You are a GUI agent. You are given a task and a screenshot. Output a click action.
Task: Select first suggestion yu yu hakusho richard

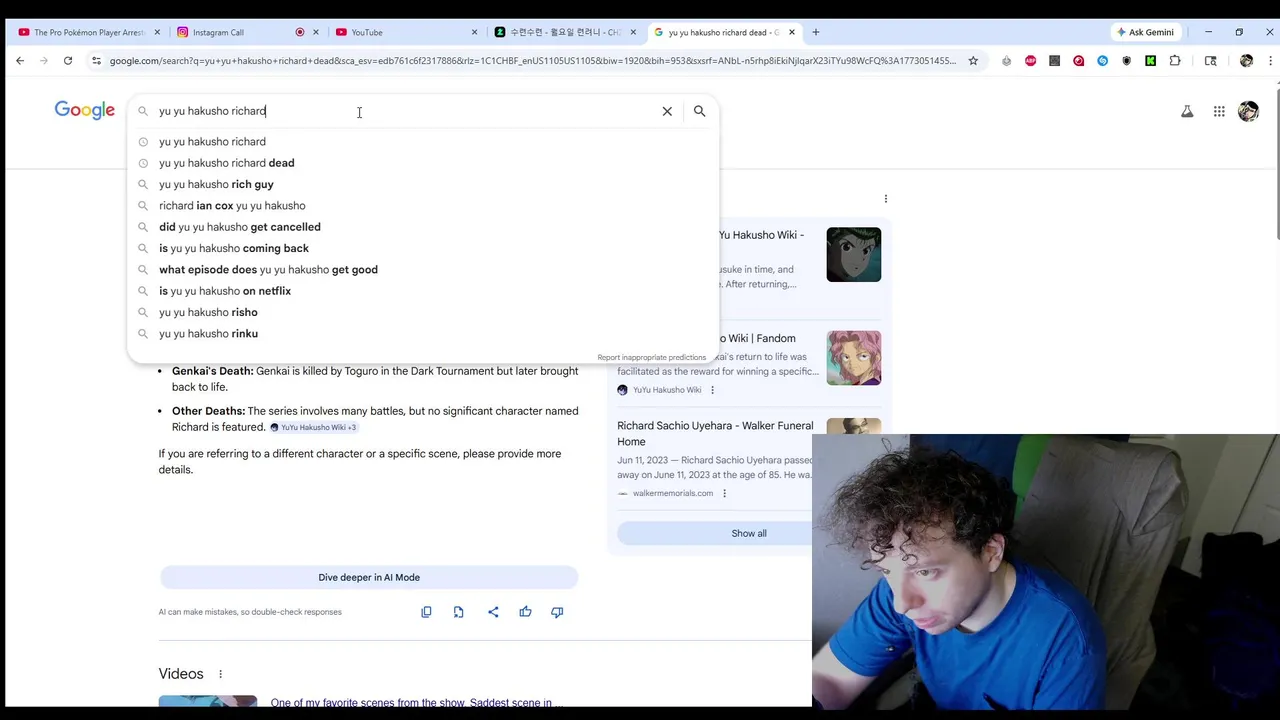[x=423, y=142]
